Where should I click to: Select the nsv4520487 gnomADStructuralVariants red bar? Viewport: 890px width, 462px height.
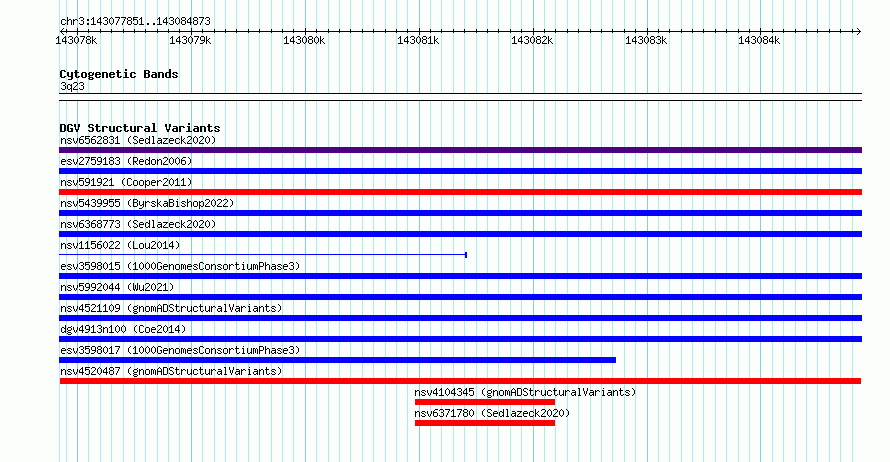[x=460, y=381]
